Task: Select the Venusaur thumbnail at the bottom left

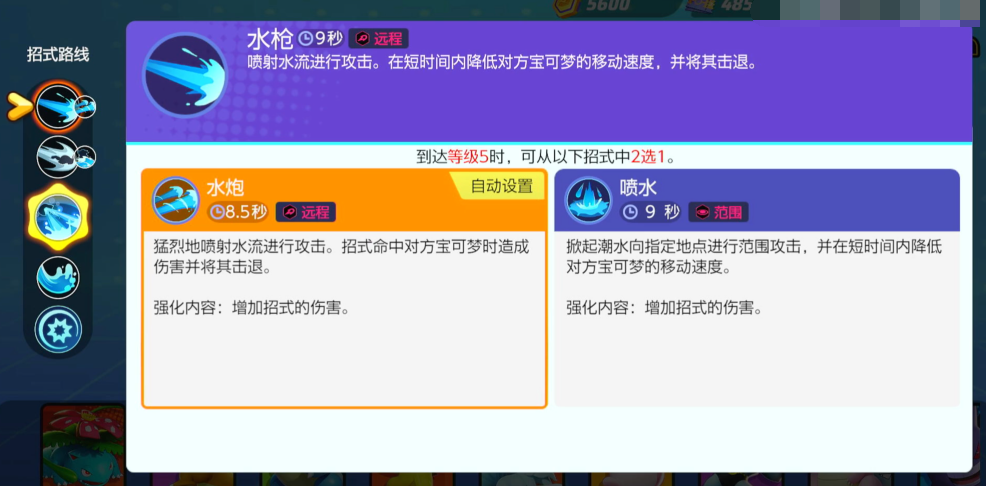Action: 82,445
